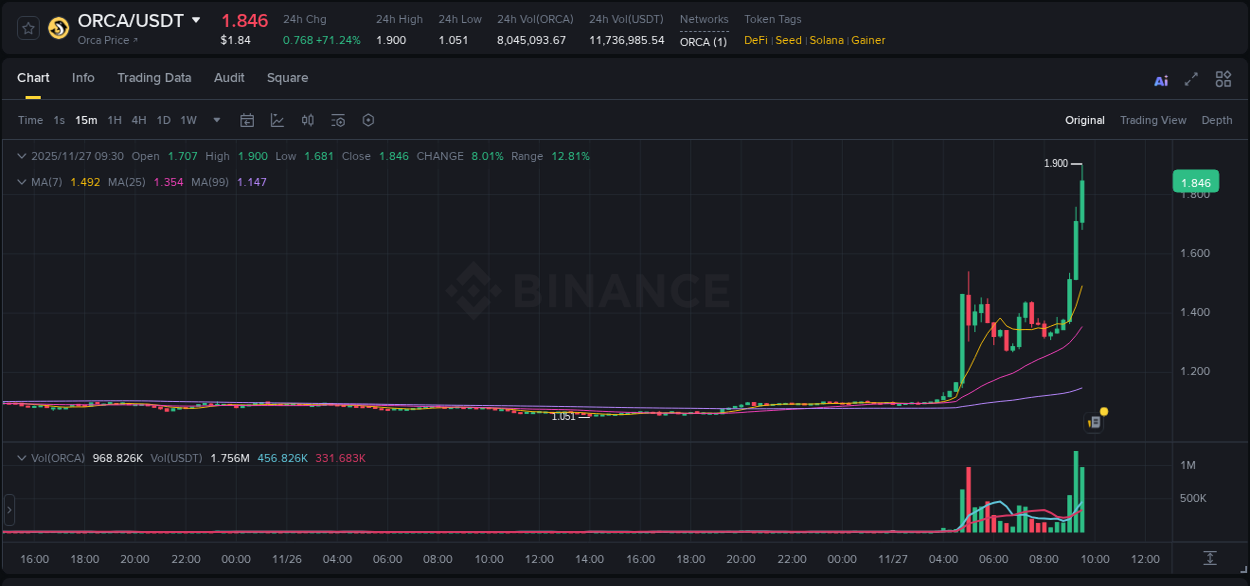Switch to the Trading Data tab
Image resolution: width=1250 pixels, height=586 pixels.
pyautogui.click(x=154, y=78)
